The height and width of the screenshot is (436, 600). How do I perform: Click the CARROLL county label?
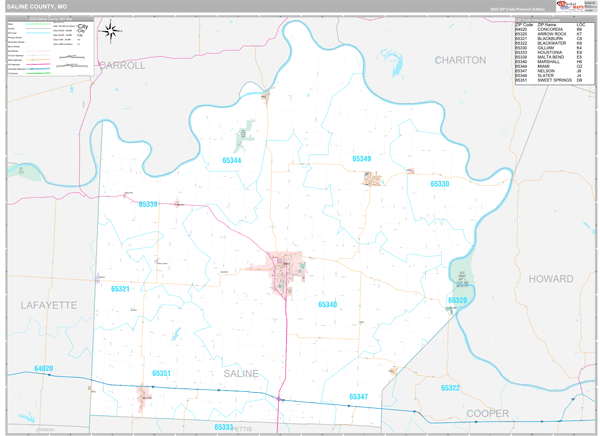click(x=124, y=64)
